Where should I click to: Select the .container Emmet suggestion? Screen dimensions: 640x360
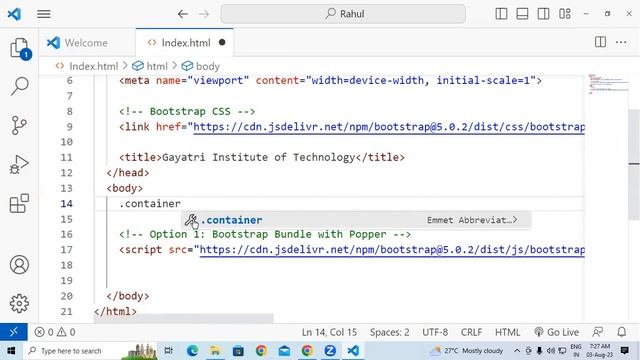(356, 220)
